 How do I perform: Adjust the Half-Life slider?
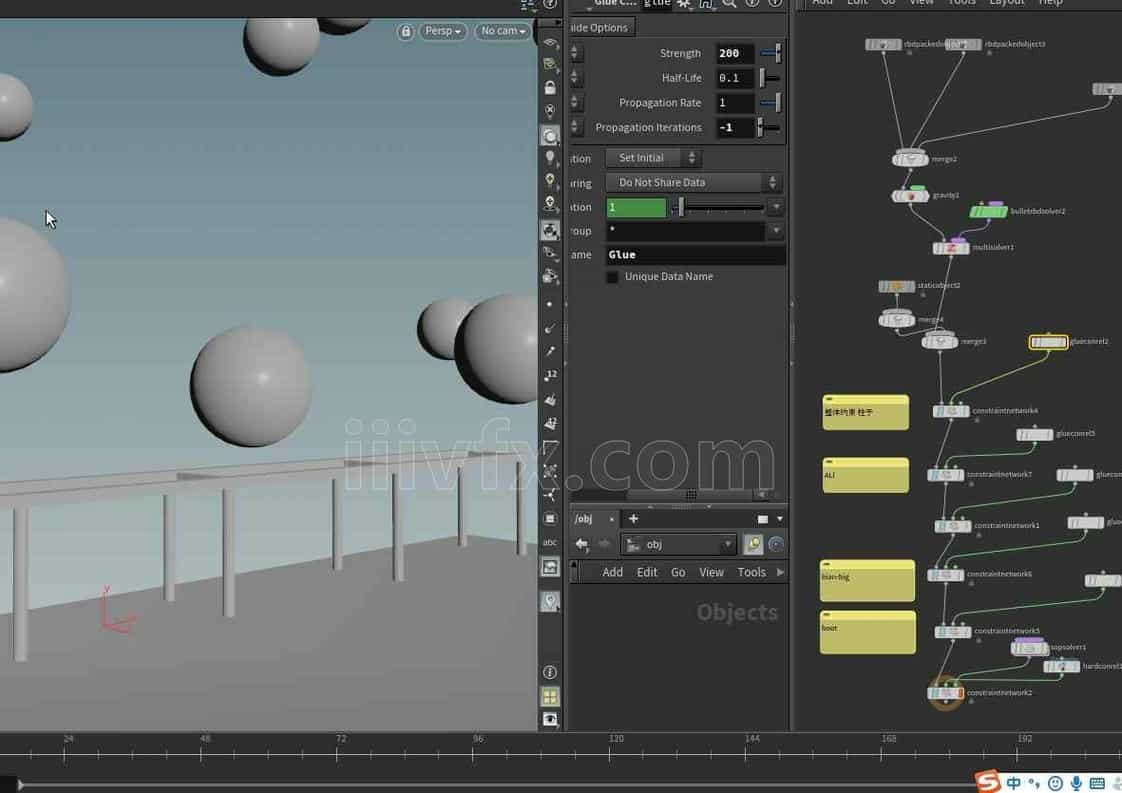pos(770,78)
